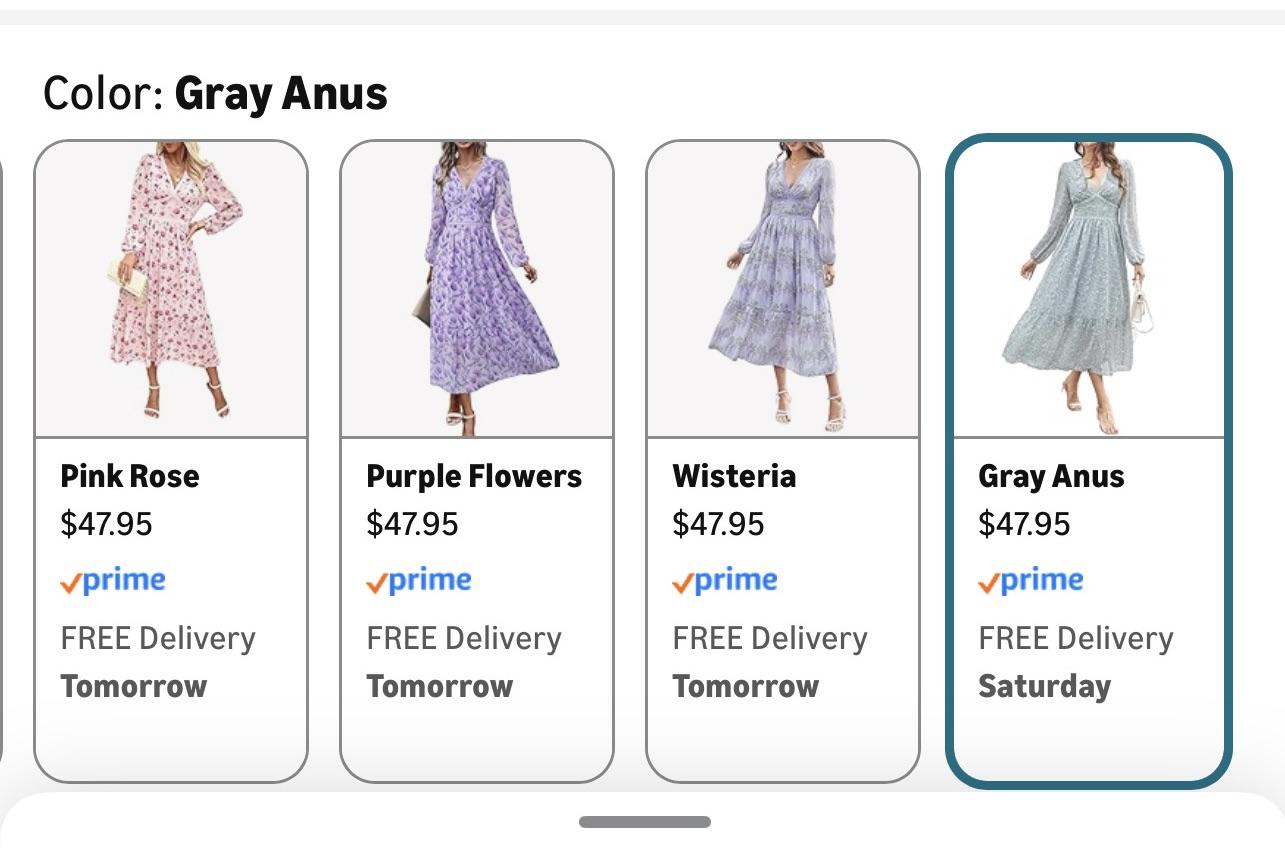Click FREE Delivery Tomorrow on Pink Rose card
Image resolution: width=1285 pixels, height=855 pixels.
158,662
